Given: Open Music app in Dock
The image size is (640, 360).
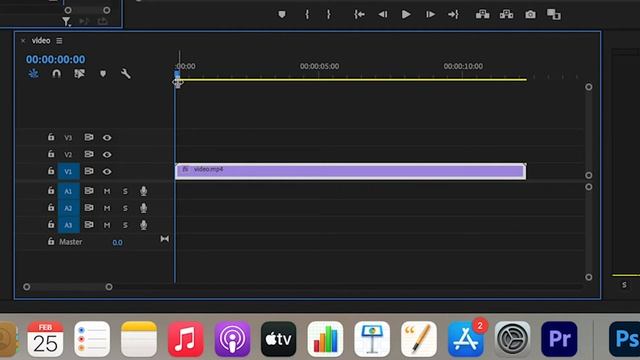Looking at the screenshot, I should 186,339.
